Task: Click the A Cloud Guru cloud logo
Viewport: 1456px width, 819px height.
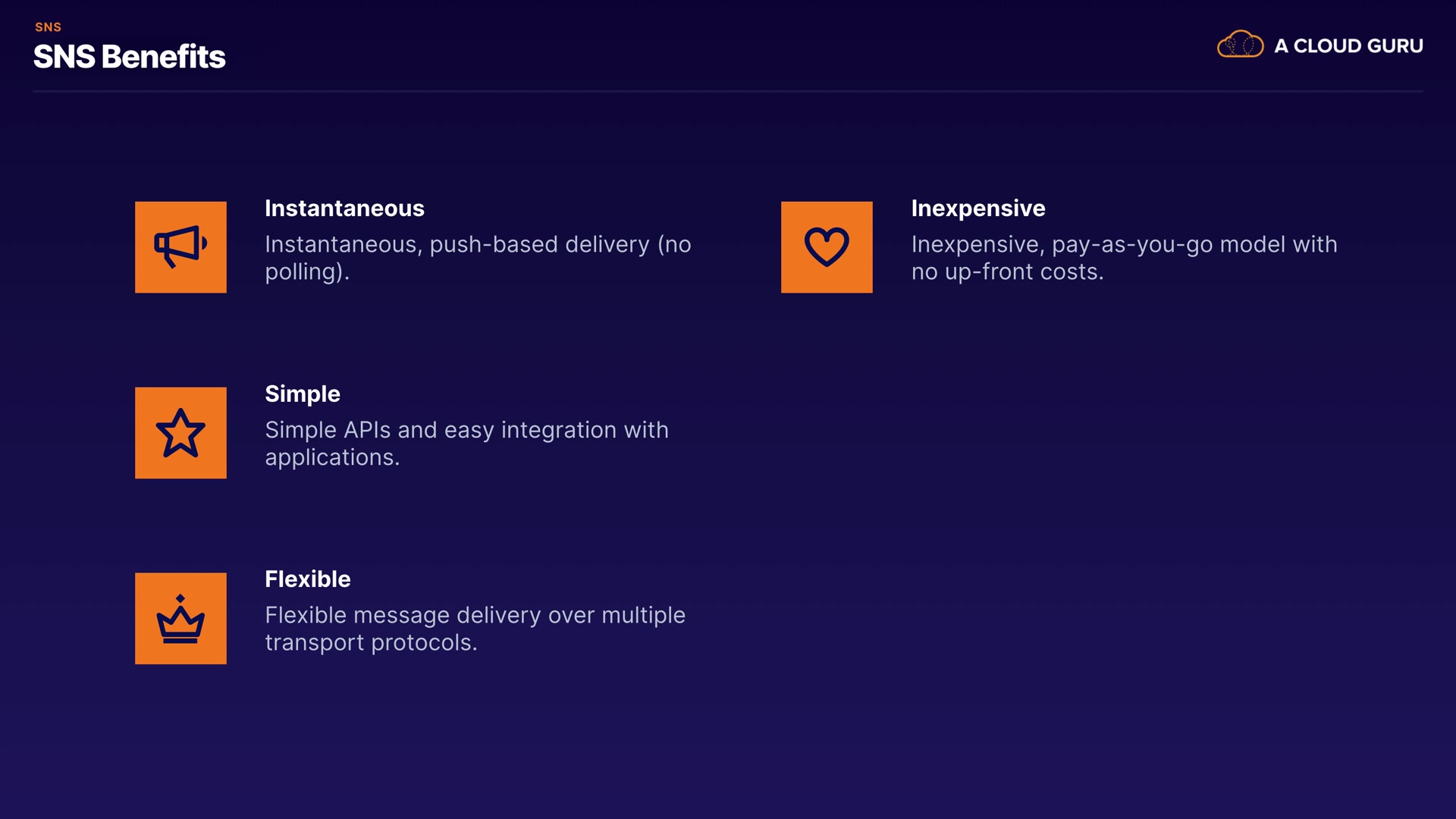Action: [1240, 45]
